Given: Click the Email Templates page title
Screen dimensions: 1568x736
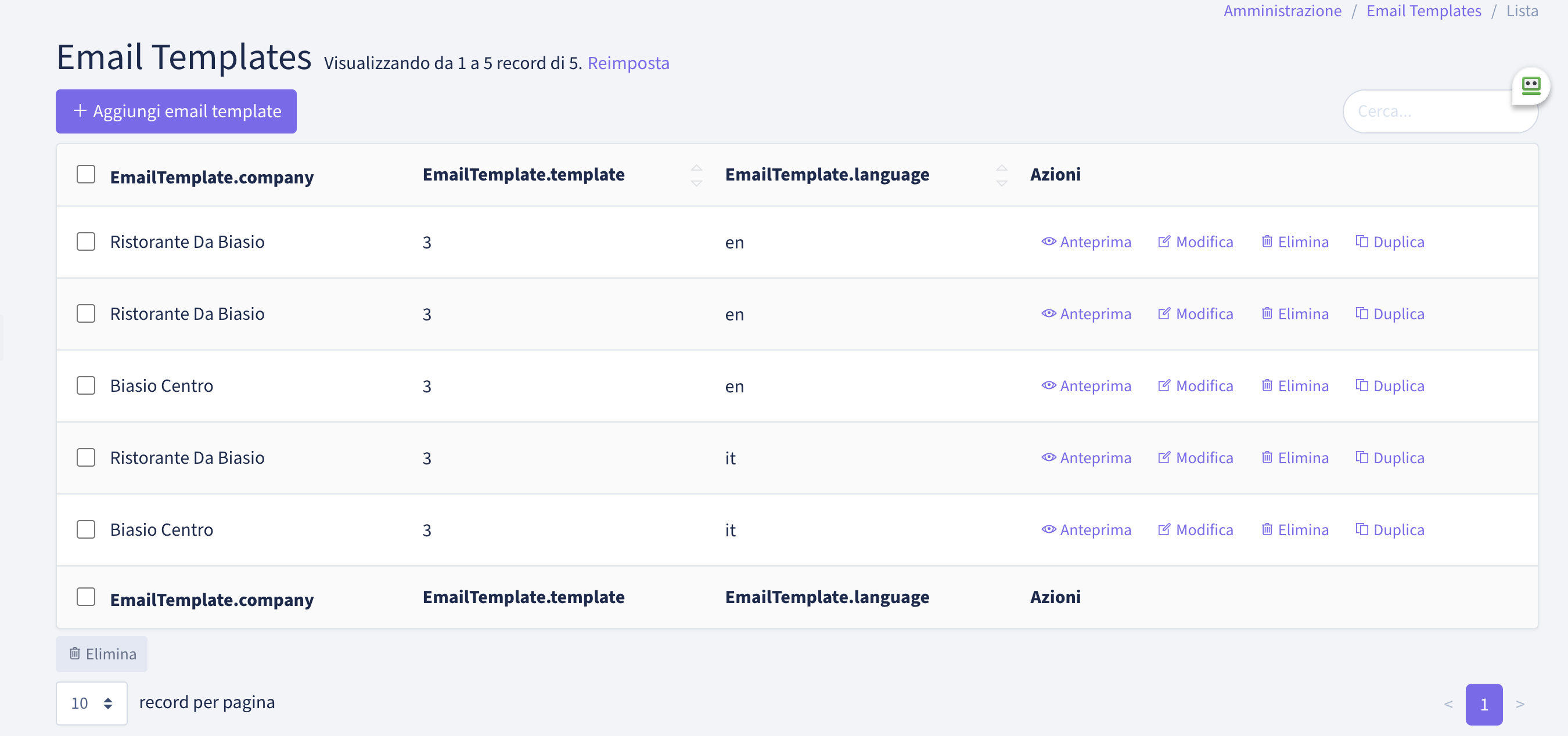Looking at the screenshot, I should click(184, 57).
